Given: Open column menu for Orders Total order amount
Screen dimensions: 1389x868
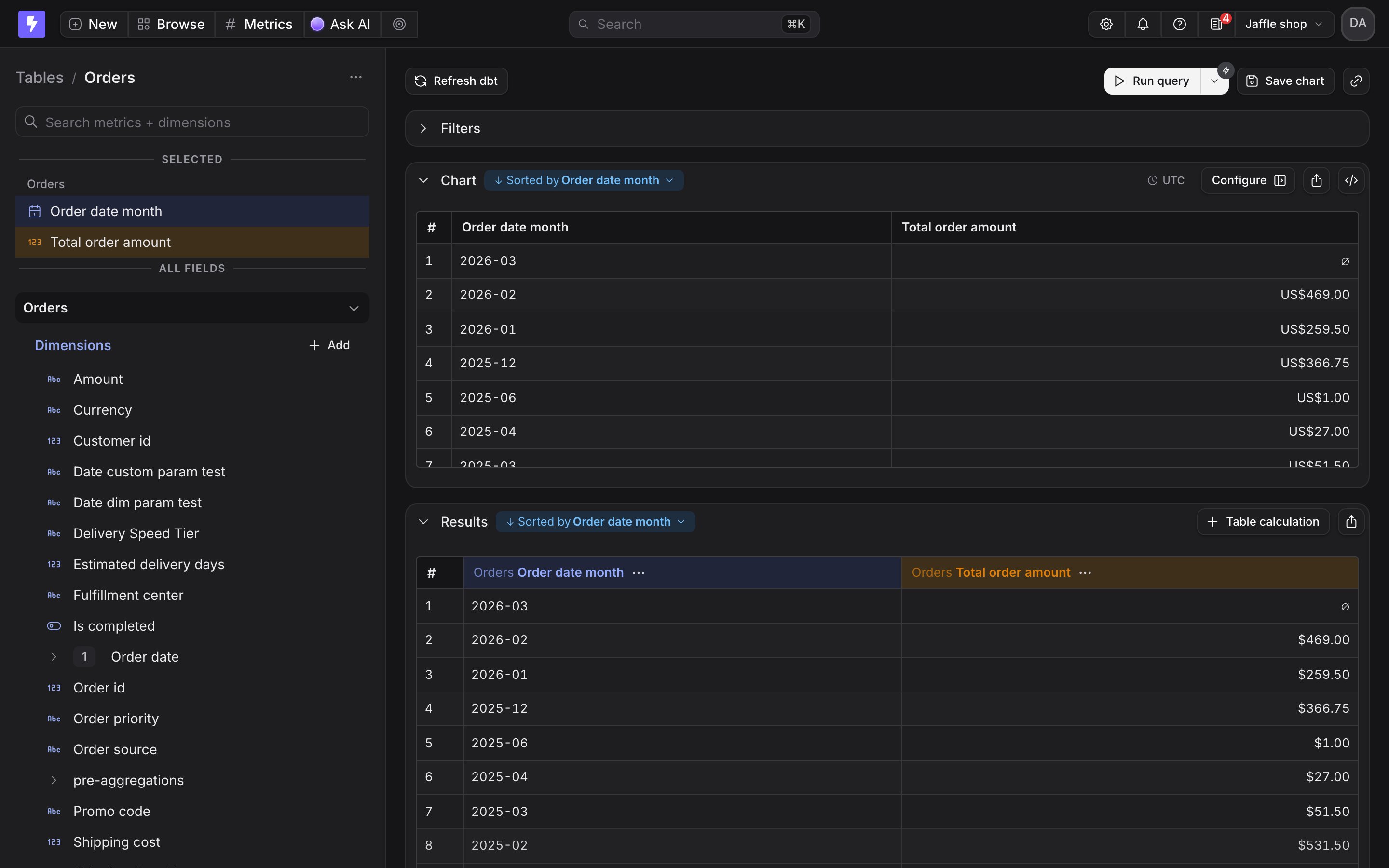Looking at the screenshot, I should coord(1085,572).
